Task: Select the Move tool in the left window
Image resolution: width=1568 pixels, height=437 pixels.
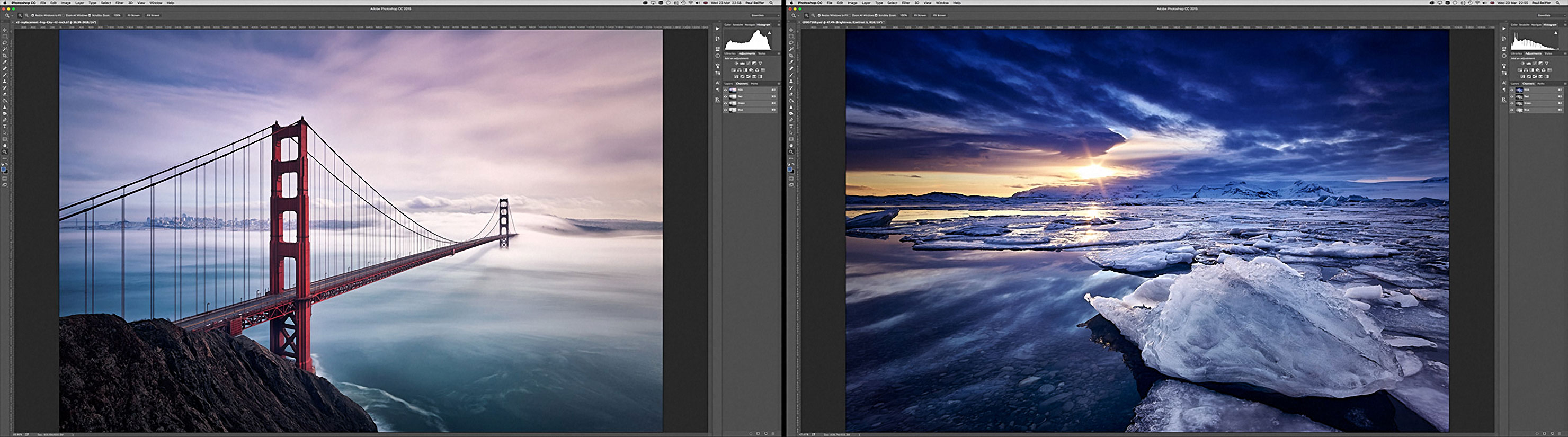Action: (5, 30)
